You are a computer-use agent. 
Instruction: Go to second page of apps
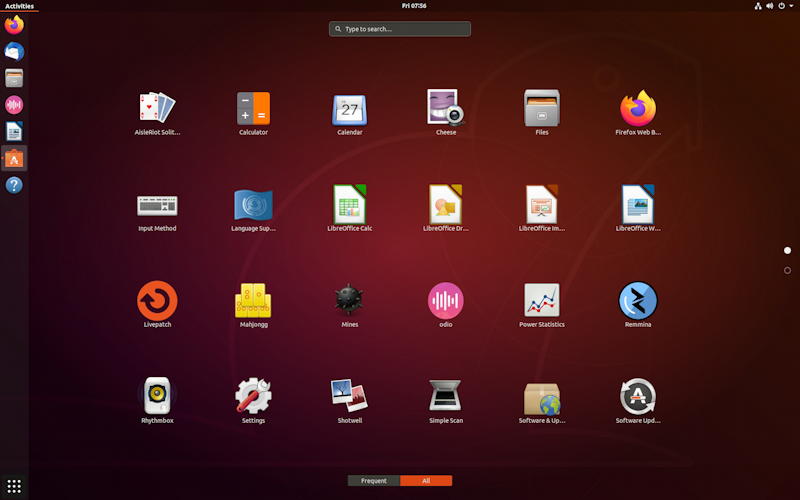tap(787, 270)
